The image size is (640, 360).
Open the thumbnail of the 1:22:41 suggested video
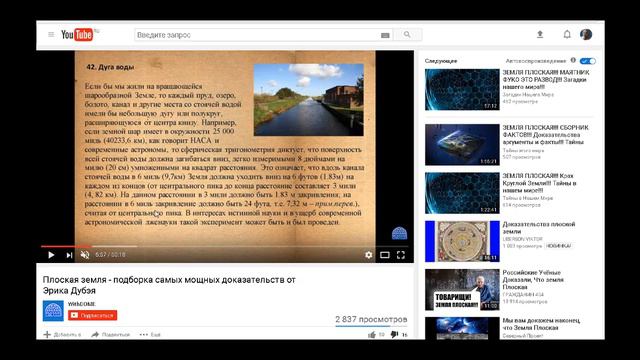click(x=462, y=193)
